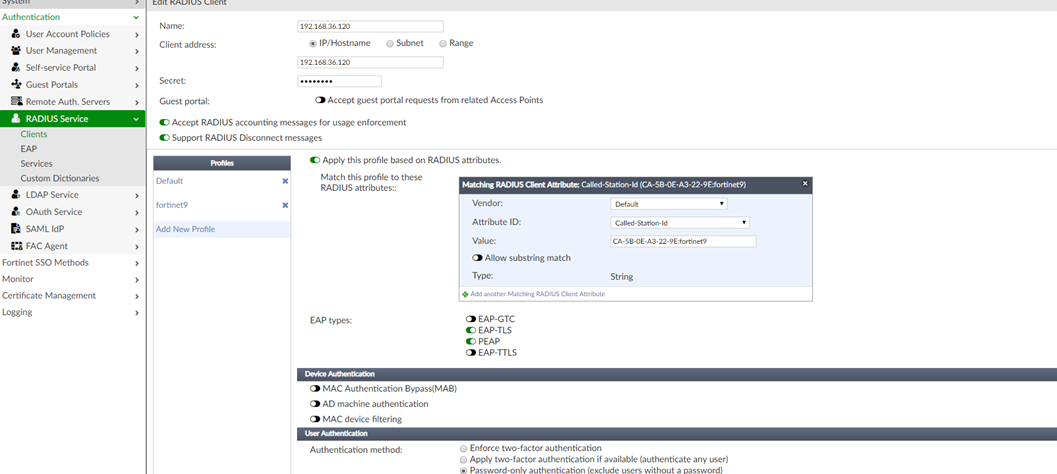
Task: Select the Subnet client address option
Action: click(390, 44)
